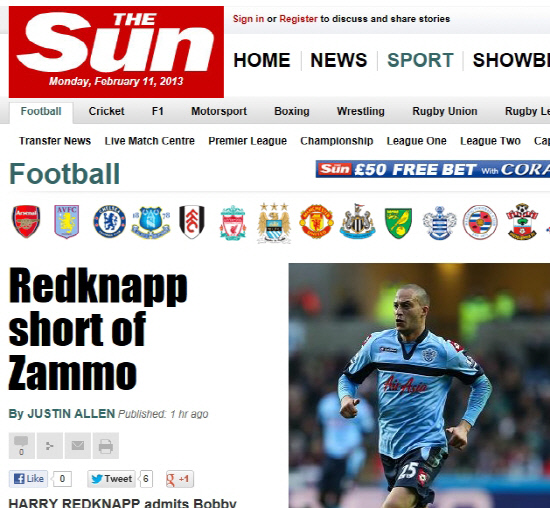Click the Arsenal club crest

coord(26,222)
